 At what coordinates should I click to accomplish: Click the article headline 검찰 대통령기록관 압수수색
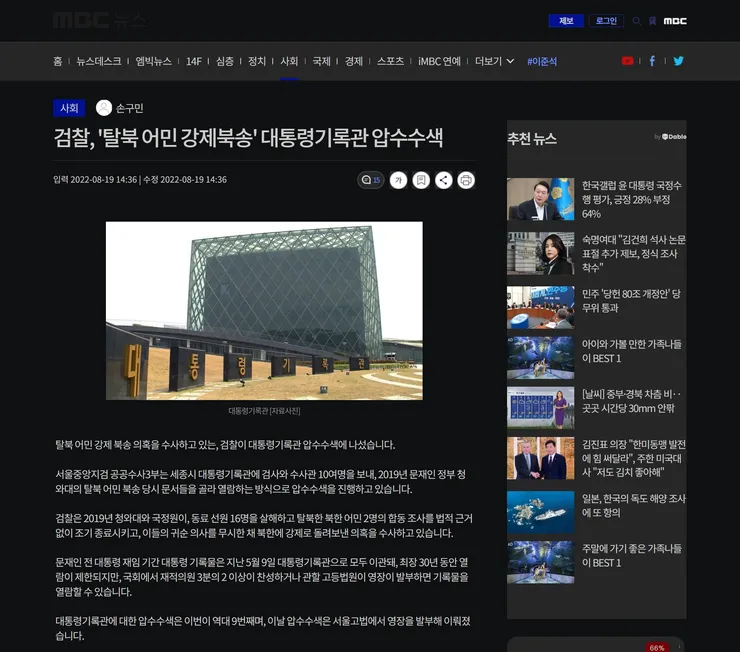point(248,138)
